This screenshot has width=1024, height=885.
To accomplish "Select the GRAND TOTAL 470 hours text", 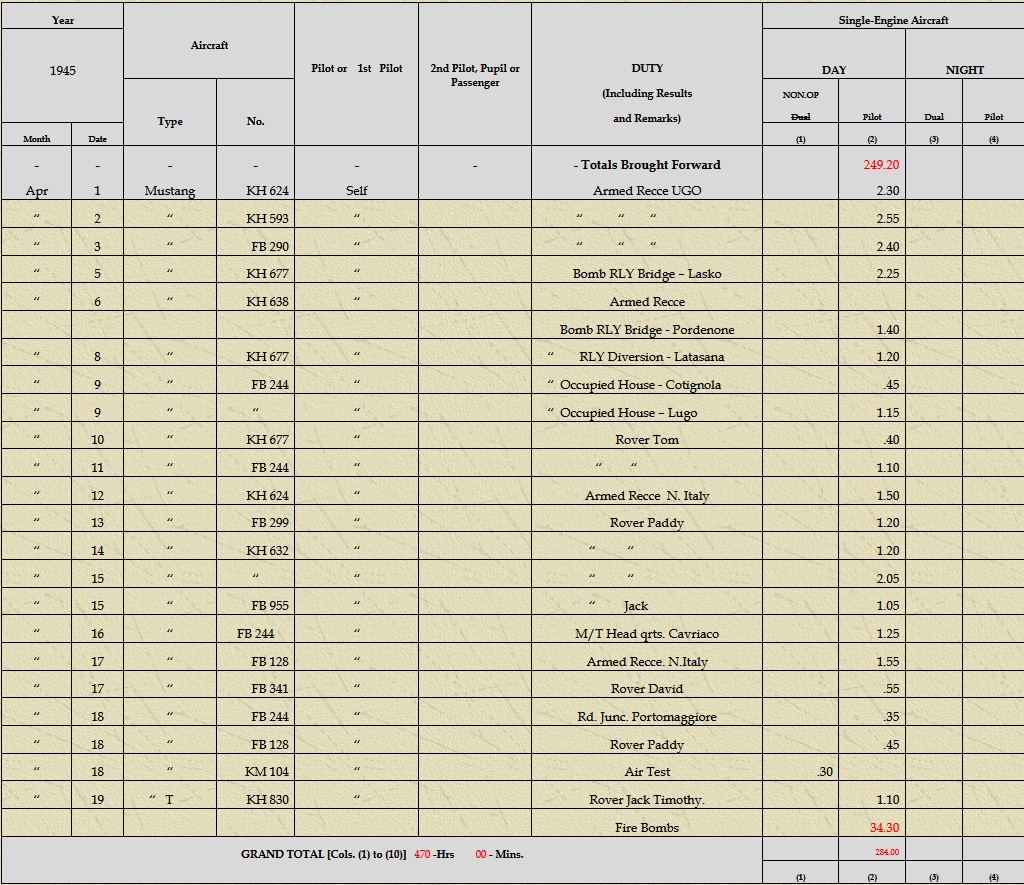I will pyautogui.click(x=347, y=854).
